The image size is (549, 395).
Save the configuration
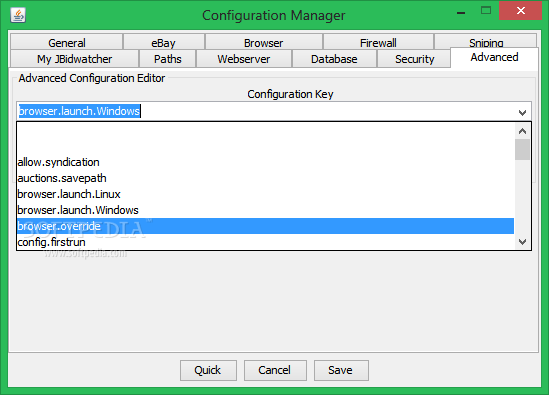[x=341, y=370]
